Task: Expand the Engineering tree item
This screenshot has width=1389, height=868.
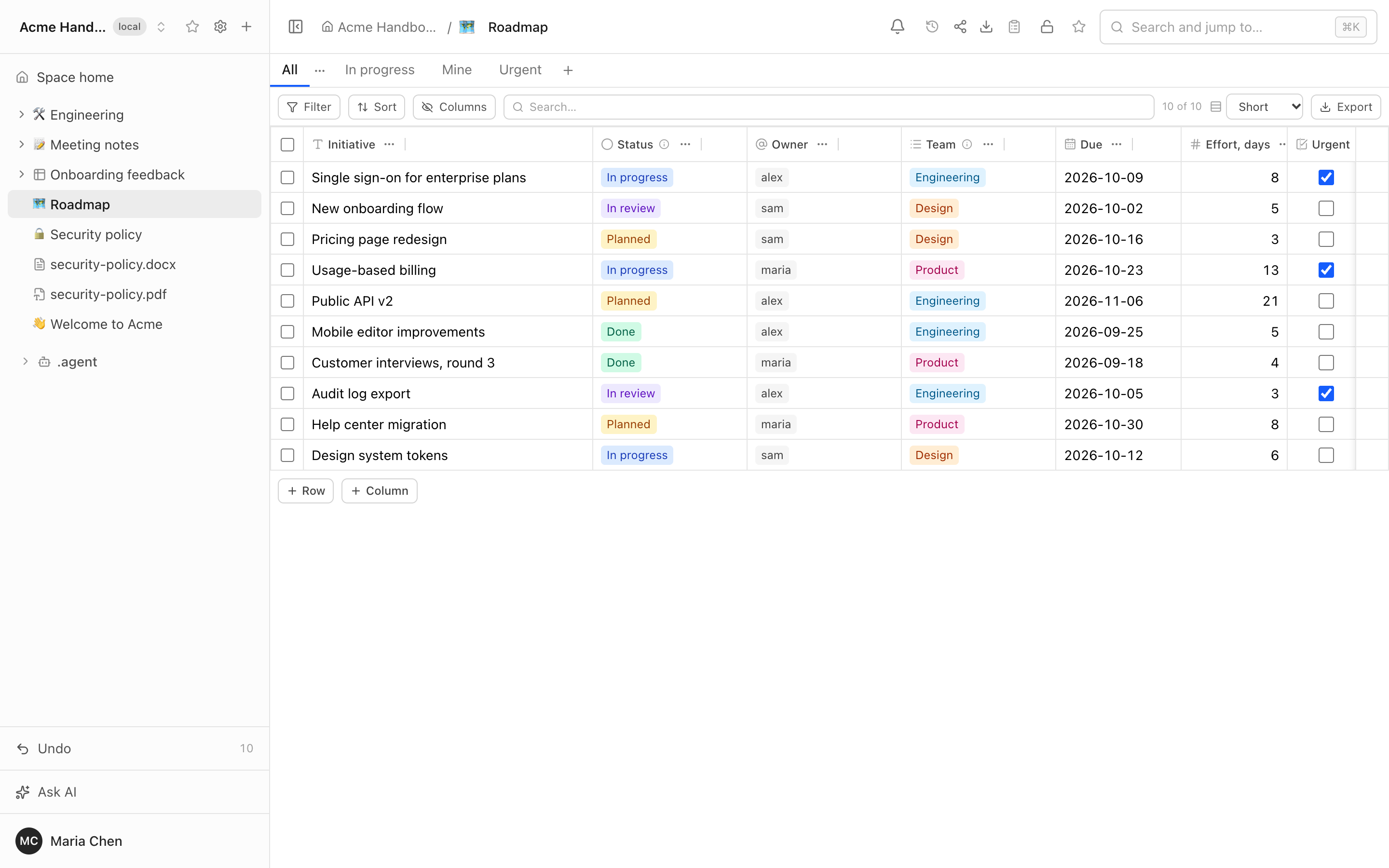Action: click(x=21, y=114)
